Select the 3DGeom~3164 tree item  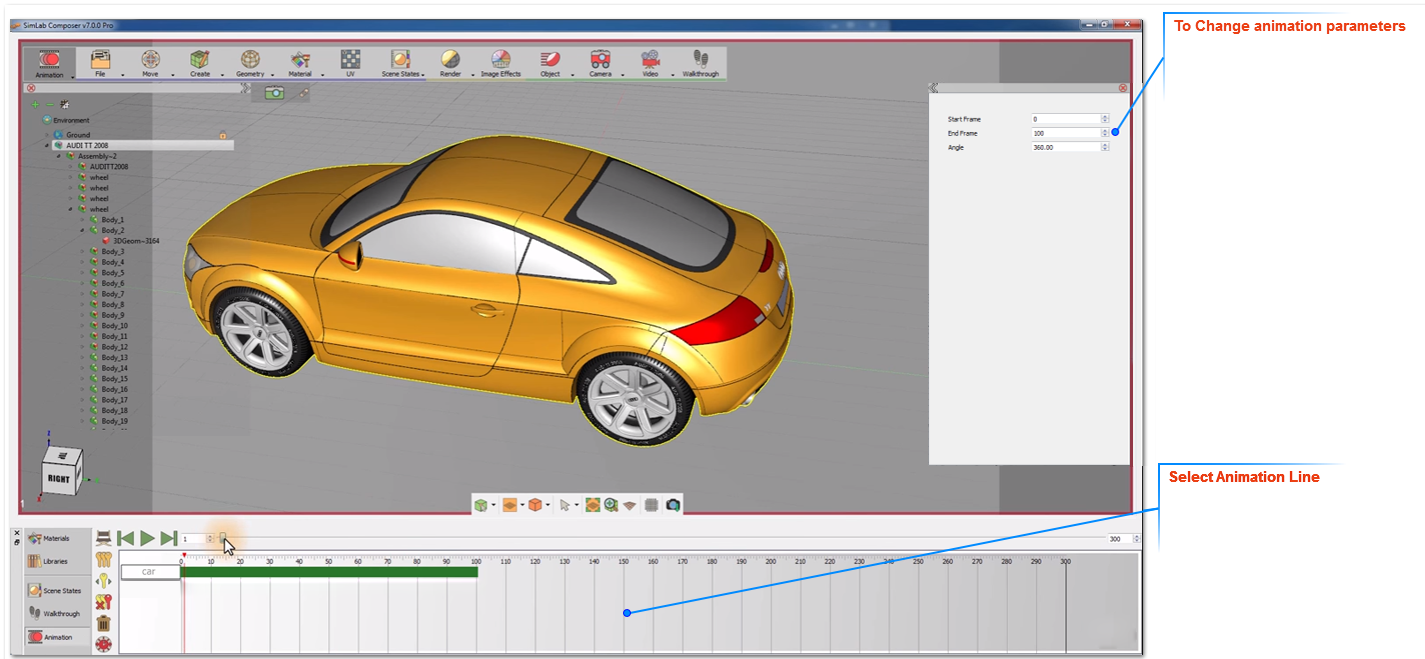click(x=136, y=241)
